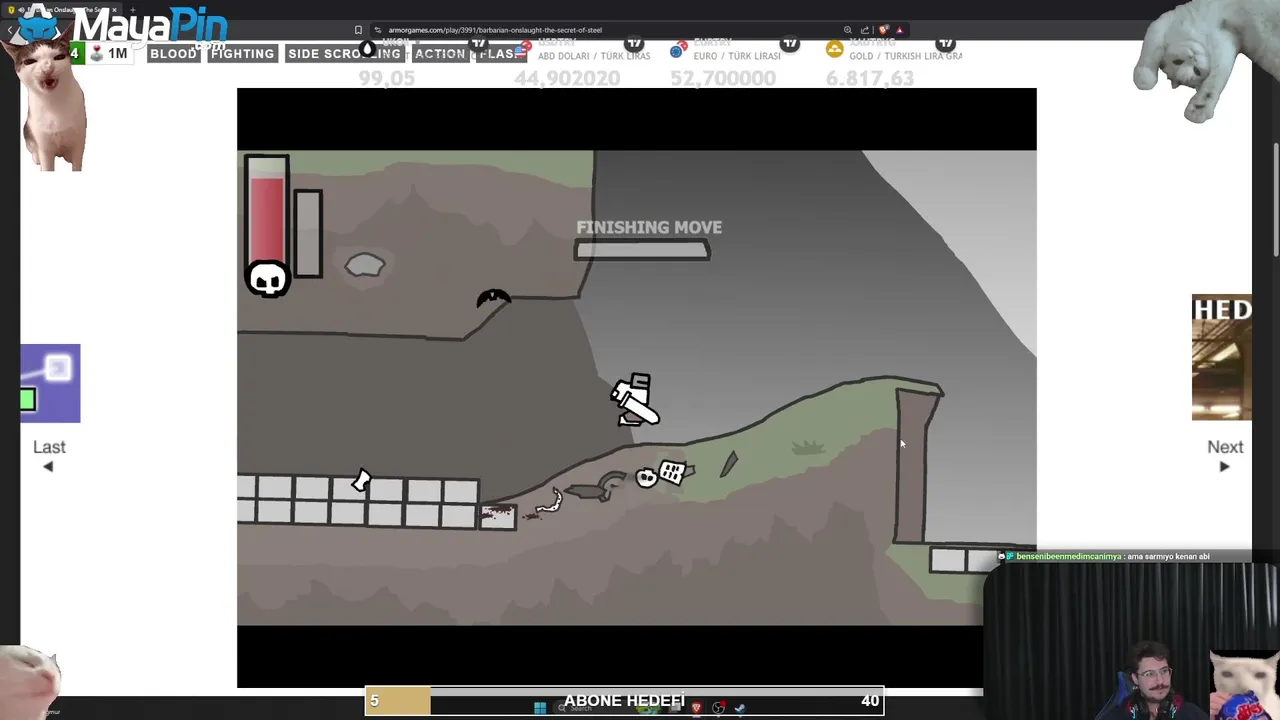Open the Windows Start button
1280x720 pixels.
540,708
